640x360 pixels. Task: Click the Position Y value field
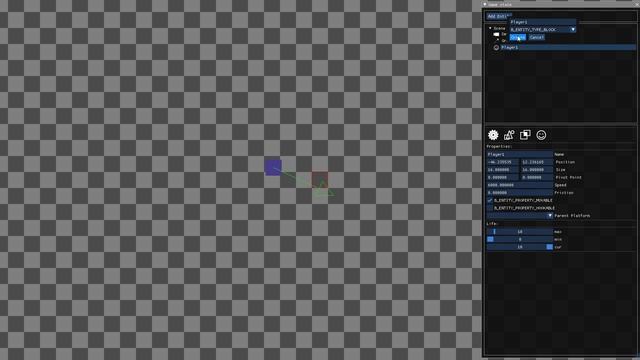(x=537, y=162)
